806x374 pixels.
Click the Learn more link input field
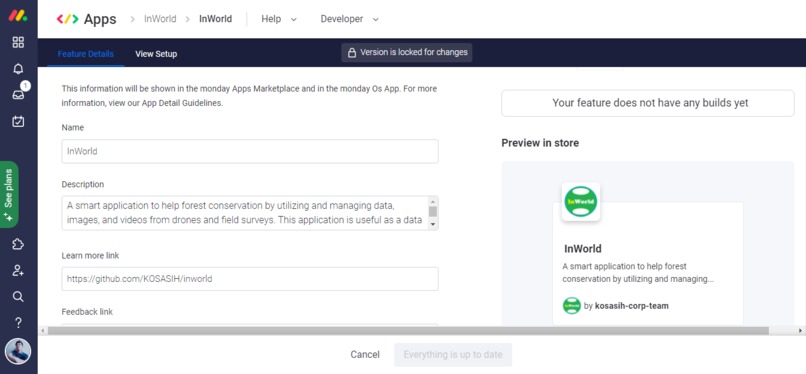point(250,279)
